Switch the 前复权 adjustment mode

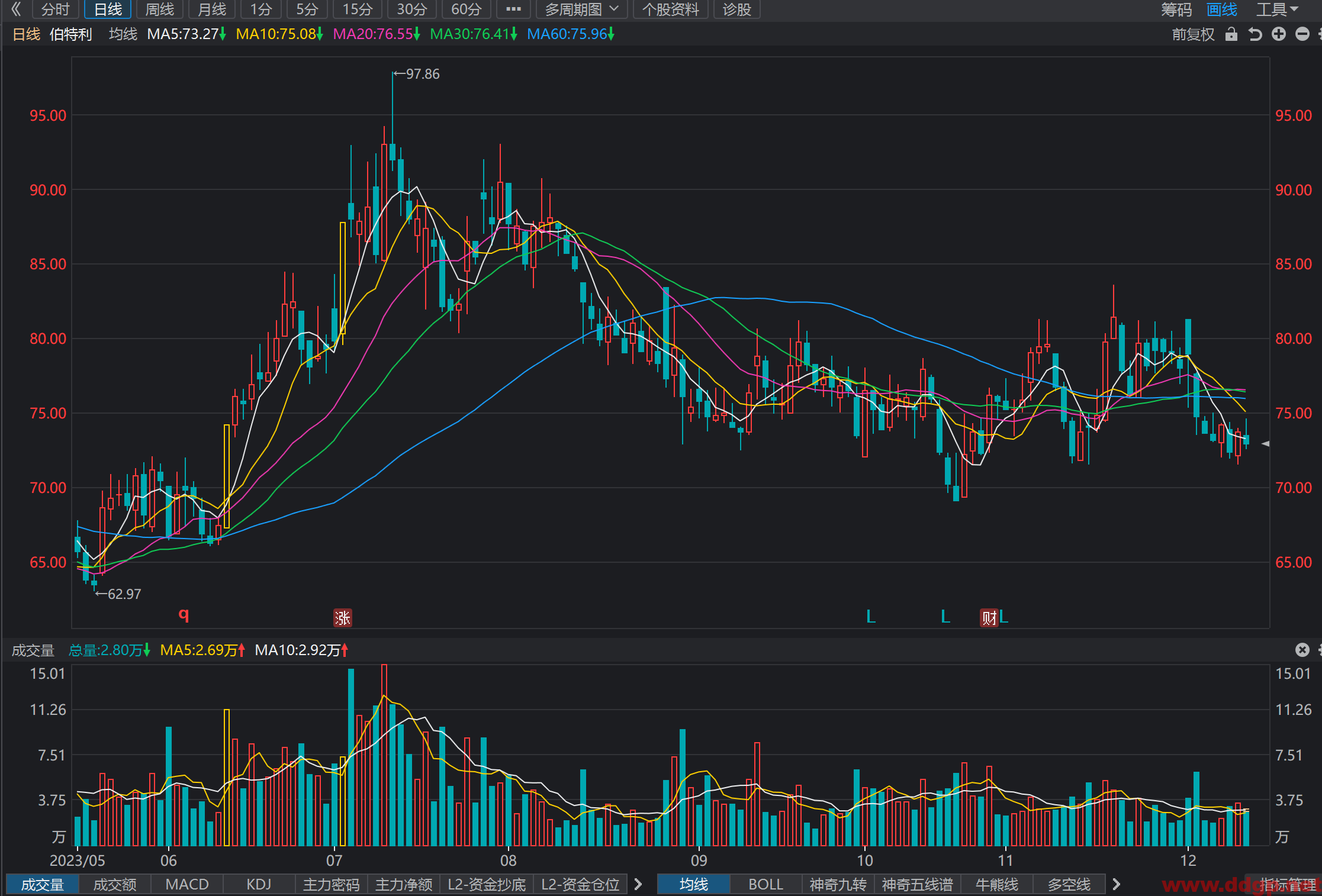click(1193, 34)
